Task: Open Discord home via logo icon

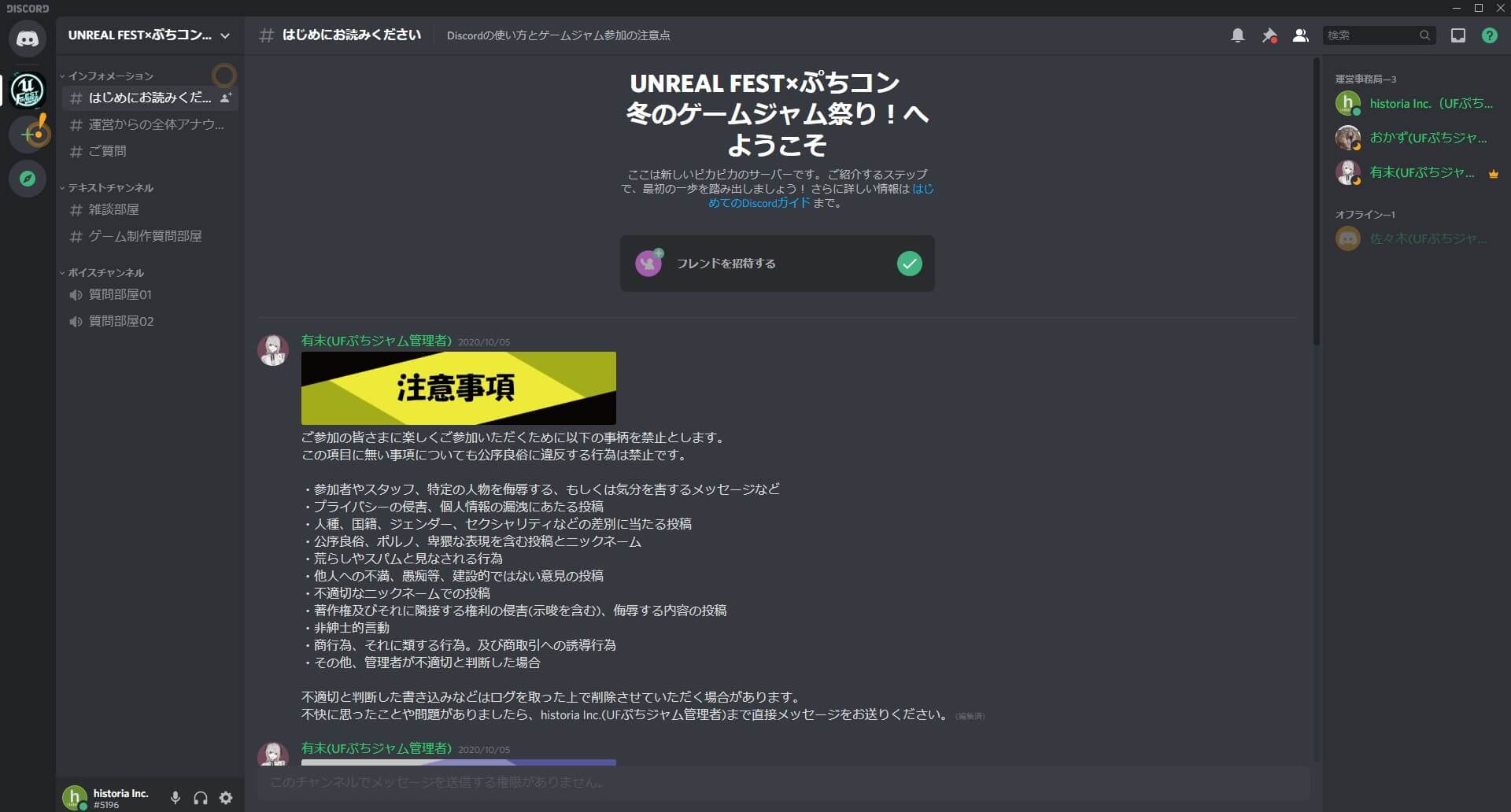Action: point(28,39)
